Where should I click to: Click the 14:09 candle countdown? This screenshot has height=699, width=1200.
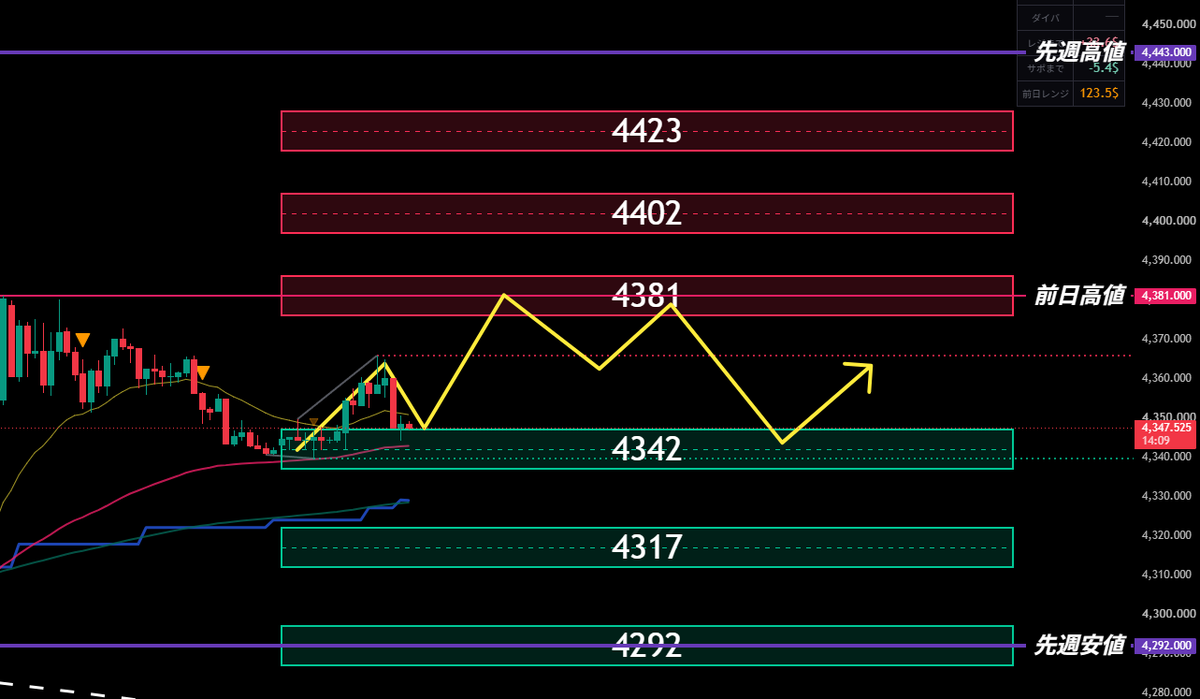coord(1154,439)
